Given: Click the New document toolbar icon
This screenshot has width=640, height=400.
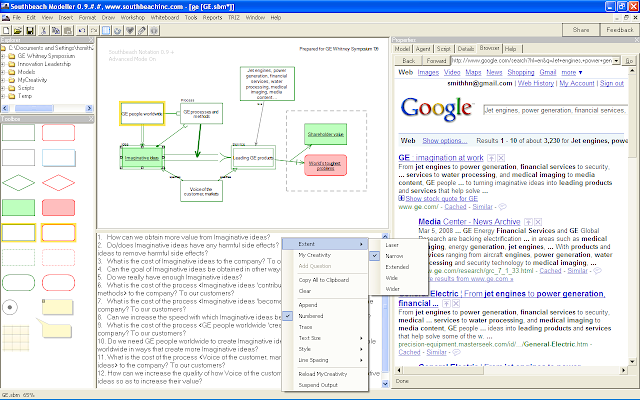Looking at the screenshot, I should pyautogui.click(x=6, y=30).
